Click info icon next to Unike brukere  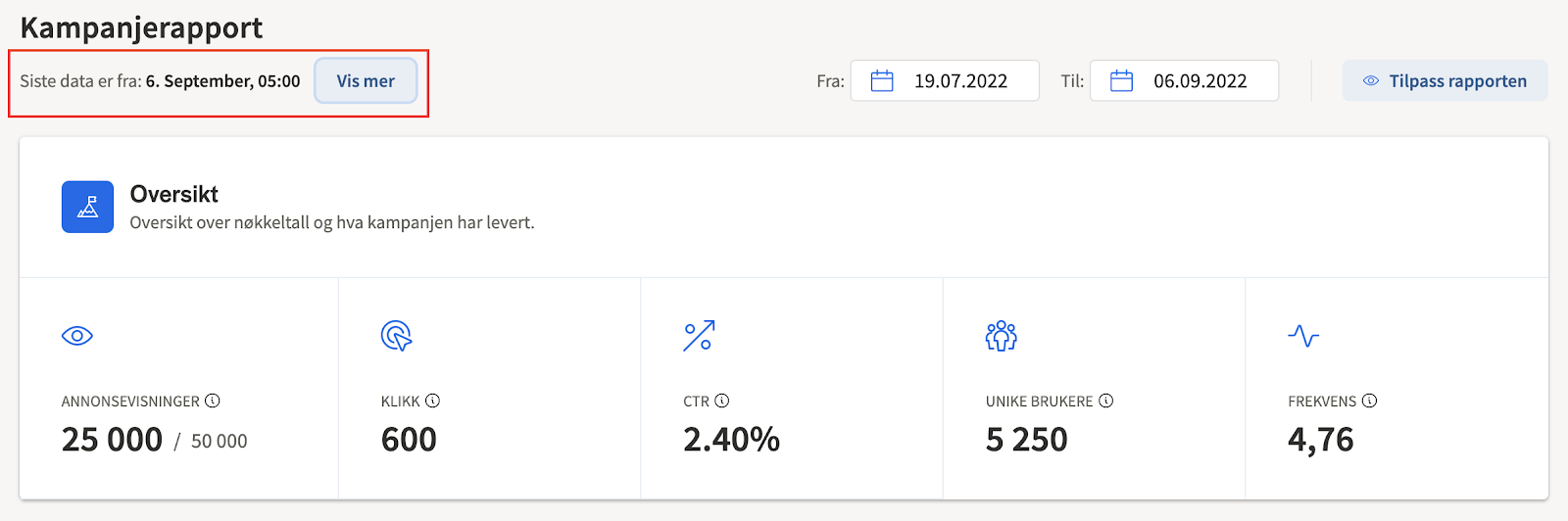point(1105,401)
